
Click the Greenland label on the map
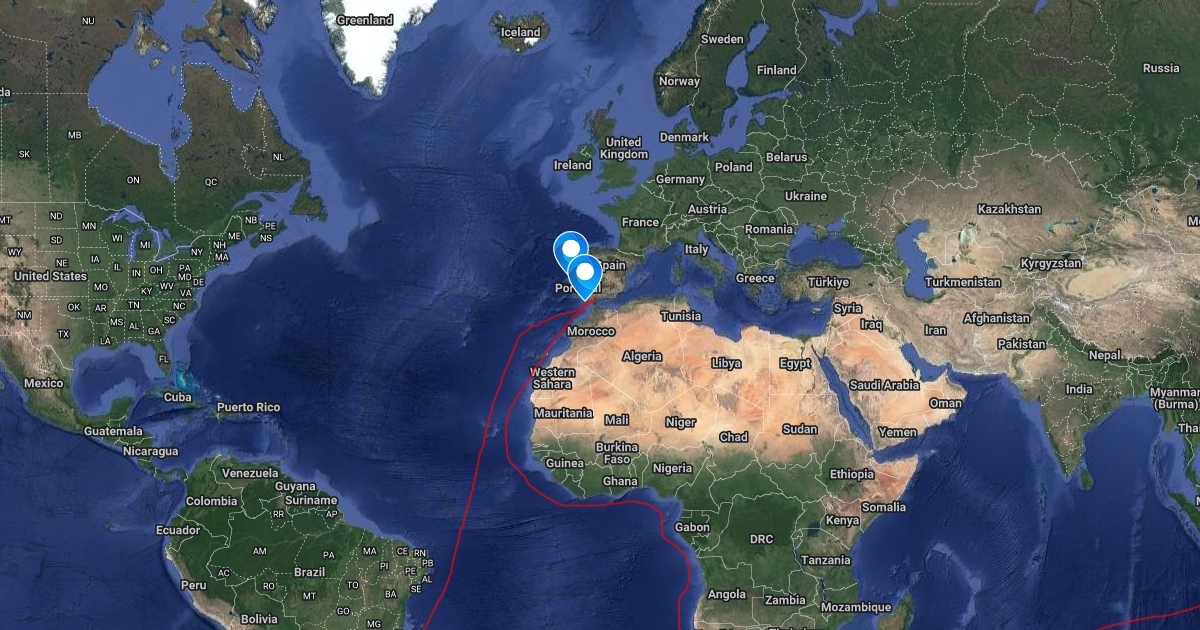(x=364, y=19)
